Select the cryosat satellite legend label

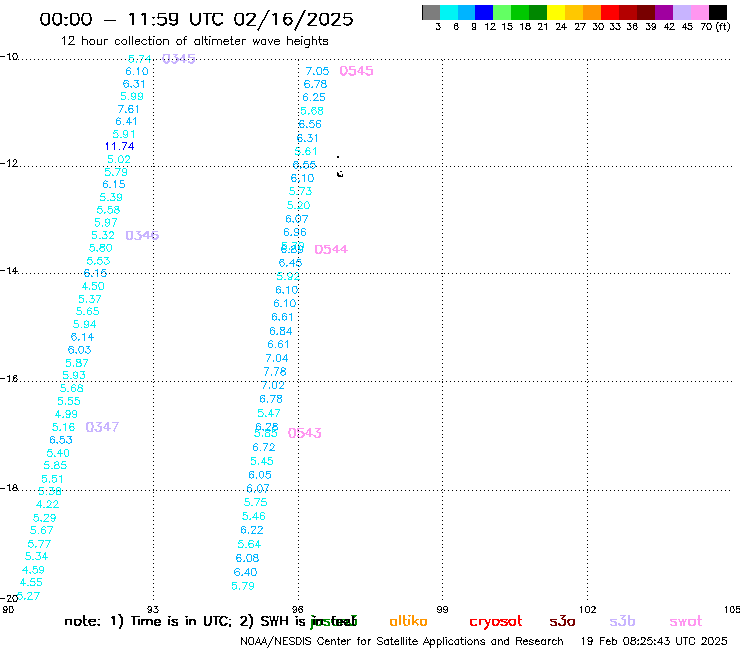pyautogui.click(x=496, y=622)
